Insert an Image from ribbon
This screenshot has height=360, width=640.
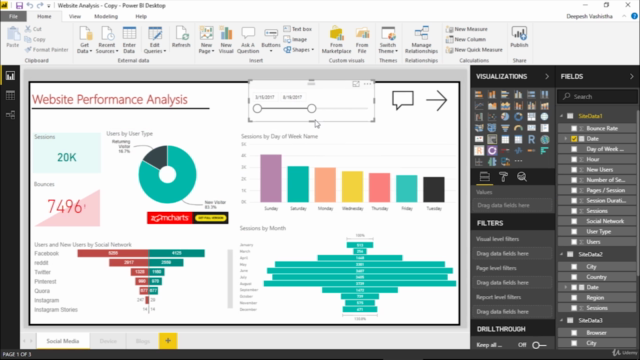(x=295, y=40)
